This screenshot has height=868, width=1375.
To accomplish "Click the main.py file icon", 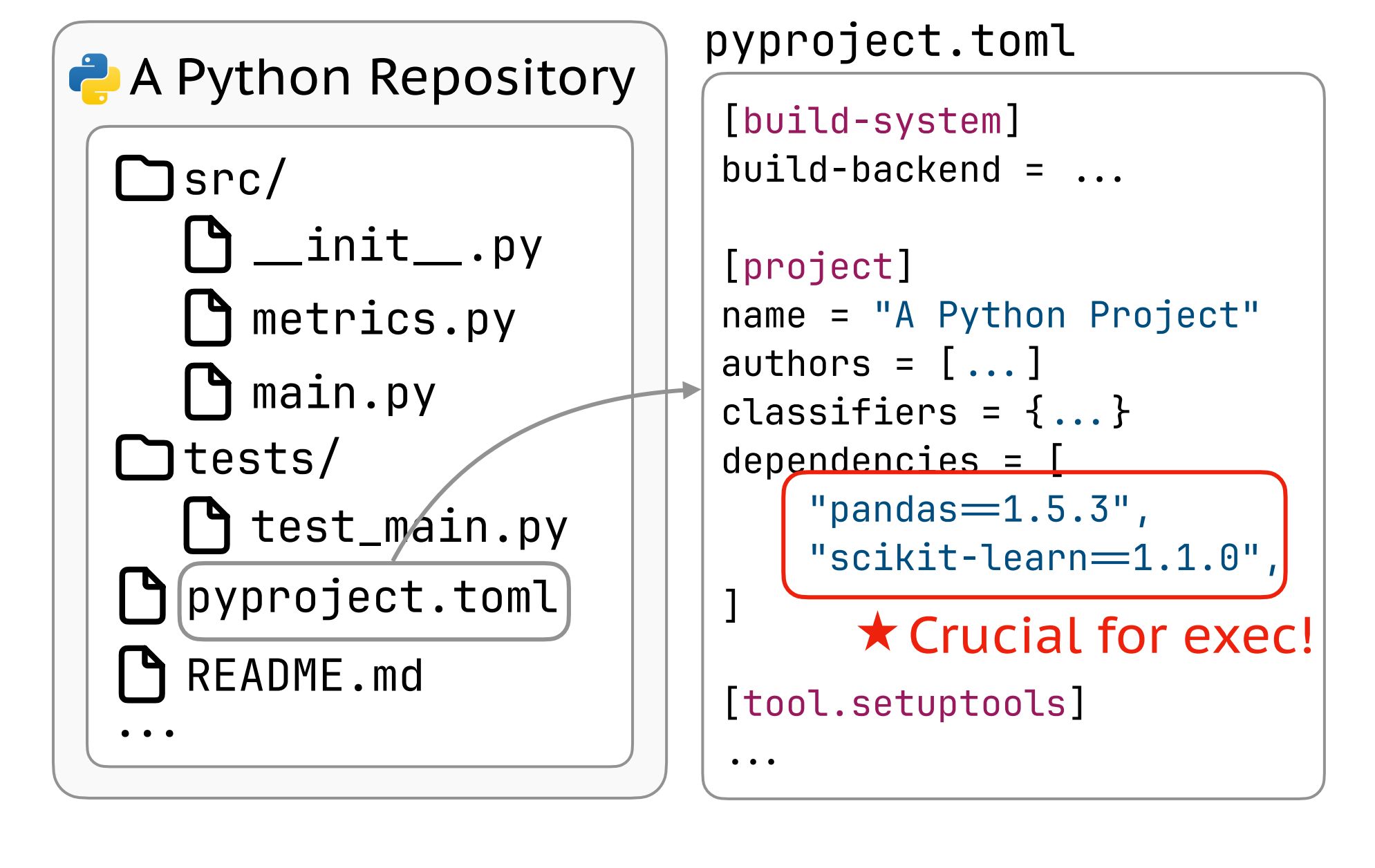I will 207,391.
